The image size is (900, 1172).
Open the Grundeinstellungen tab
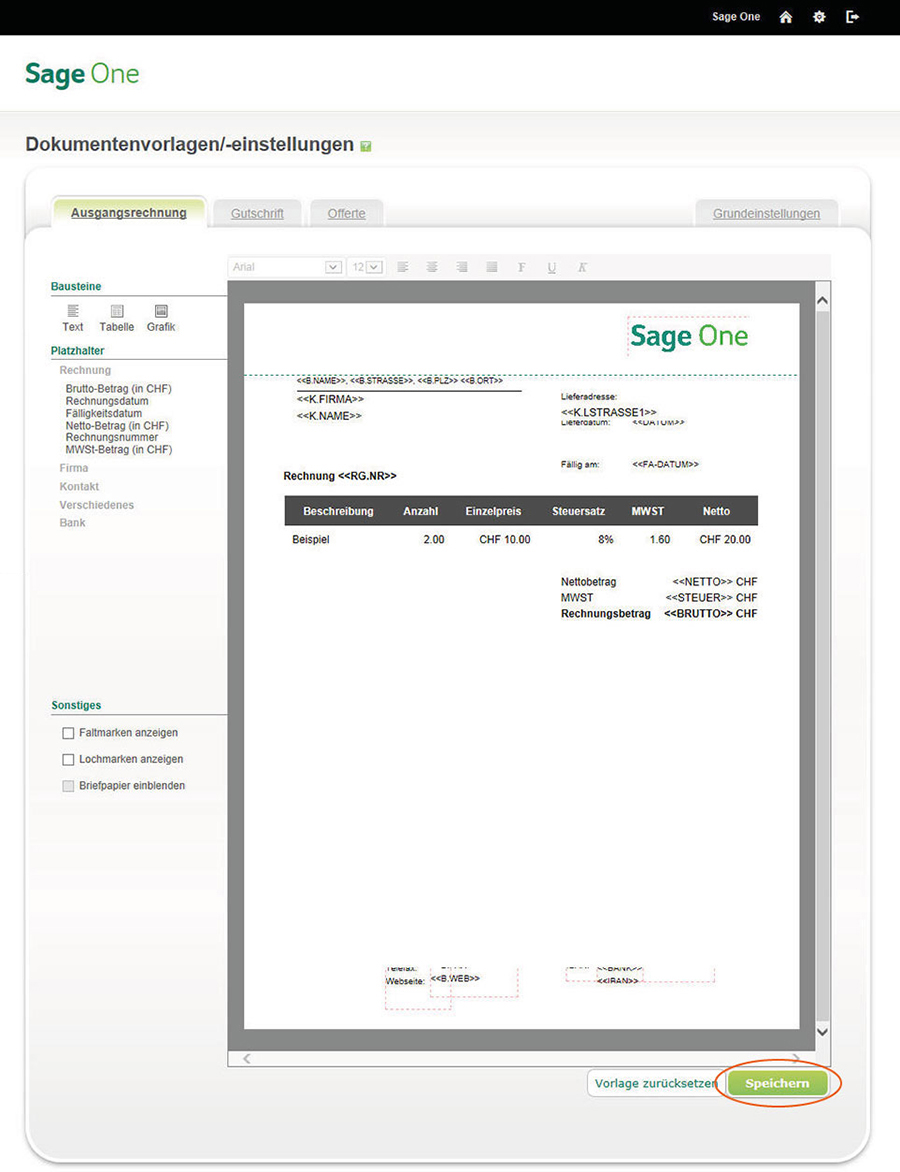[766, 214]
